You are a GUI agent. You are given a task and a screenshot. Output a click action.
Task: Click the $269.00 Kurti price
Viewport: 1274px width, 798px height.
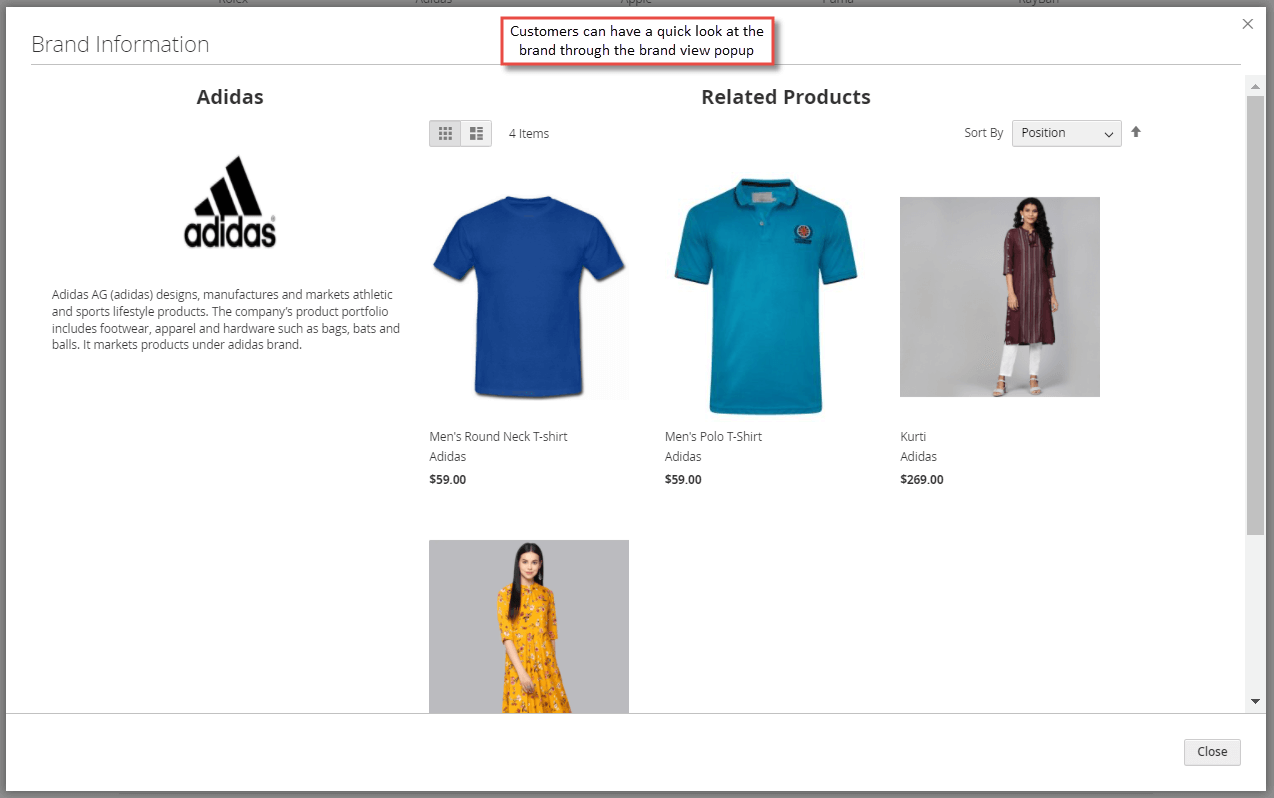922,479
